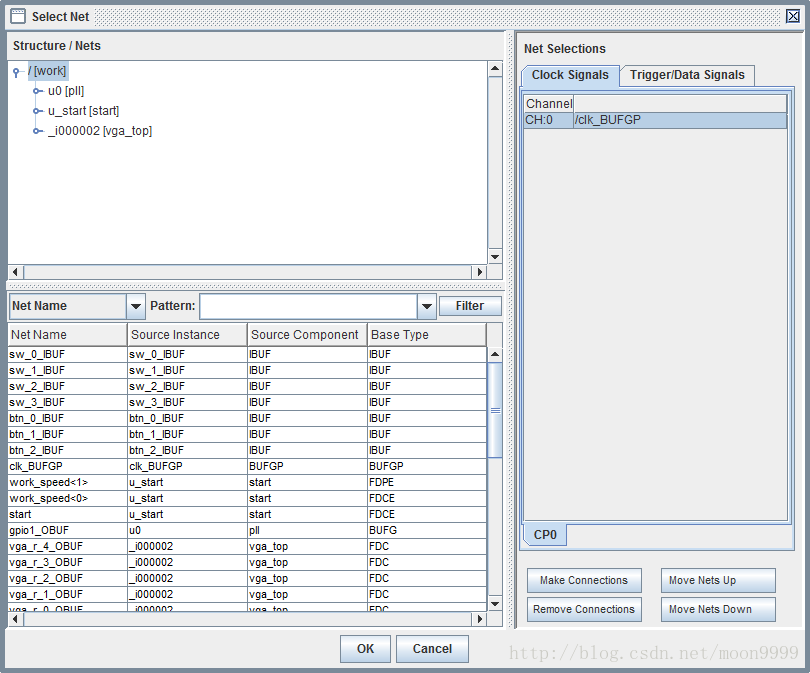Viewport: 810px width, 673px height.
Task: Click scroll-up arrow of structure tree scrollbar
Action: coord(495,69)
